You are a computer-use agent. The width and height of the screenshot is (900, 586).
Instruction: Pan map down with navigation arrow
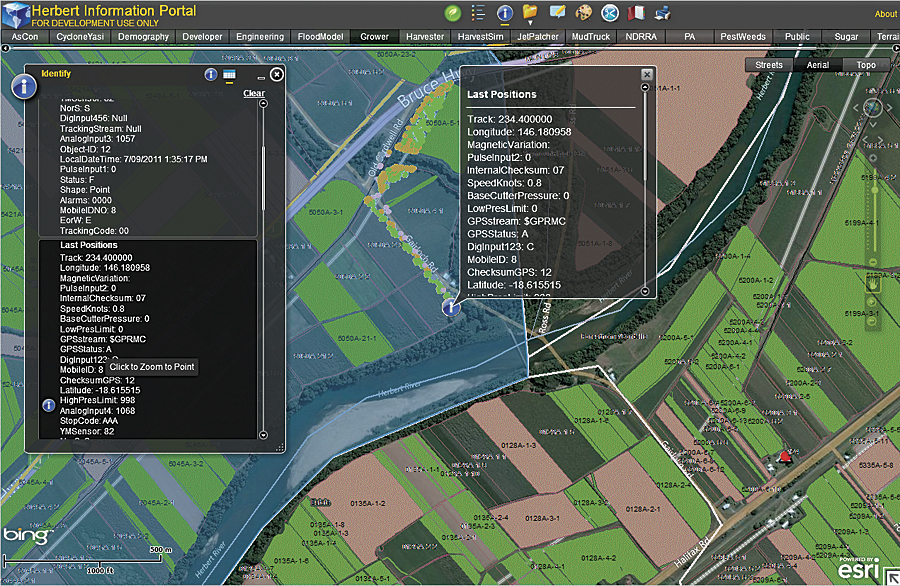(872, 124)
